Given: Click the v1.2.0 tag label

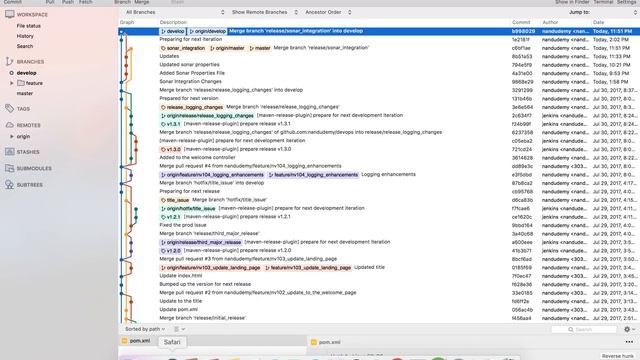Looking at the screenshot, I should tap(171, 251).
